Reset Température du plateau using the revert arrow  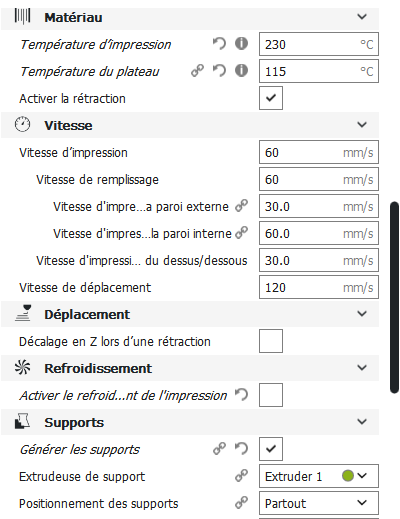click(219, 71)
